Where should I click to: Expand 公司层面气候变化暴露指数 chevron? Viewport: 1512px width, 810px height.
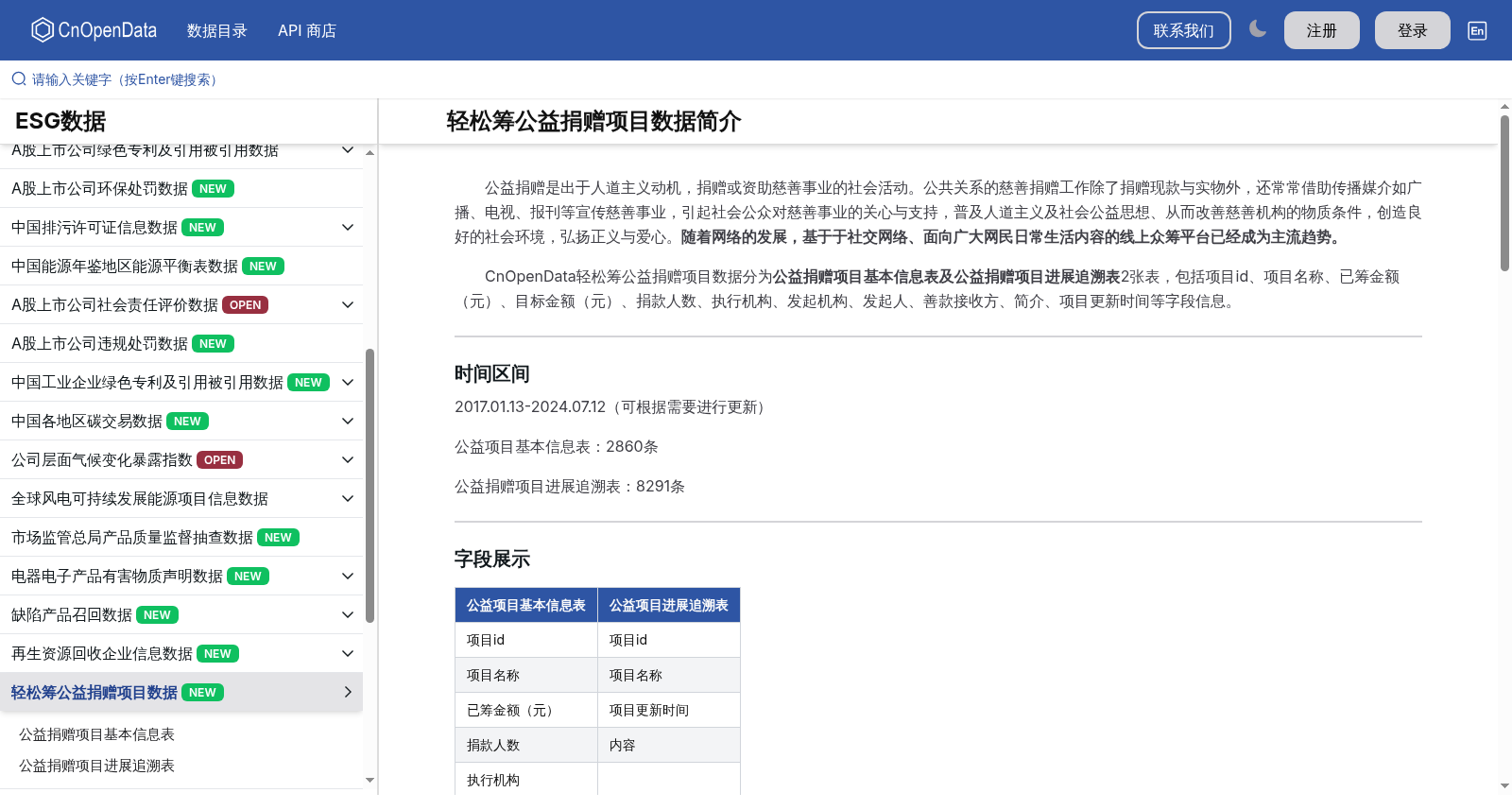pos(348,460)
